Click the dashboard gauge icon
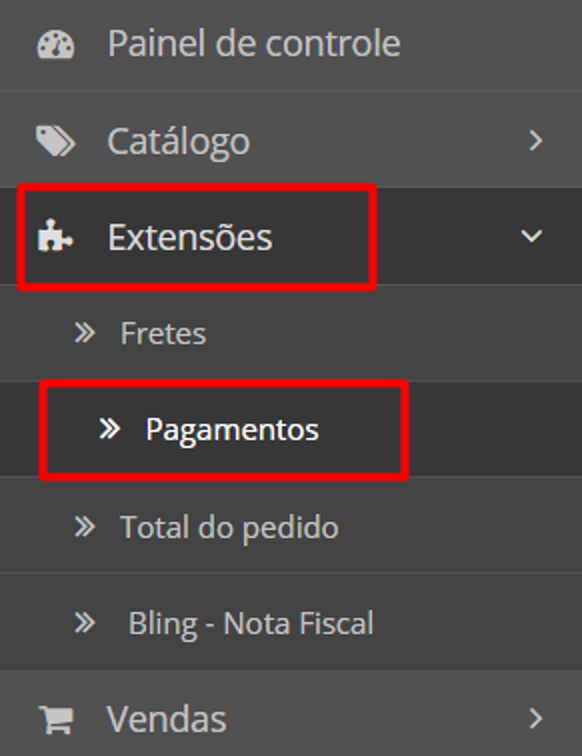 coord(56,45)
